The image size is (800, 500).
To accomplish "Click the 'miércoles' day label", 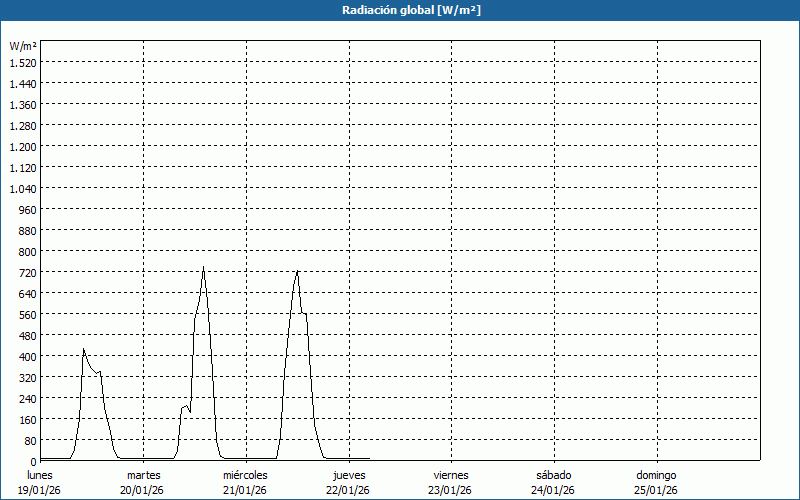I will click(x=245, y=475).
